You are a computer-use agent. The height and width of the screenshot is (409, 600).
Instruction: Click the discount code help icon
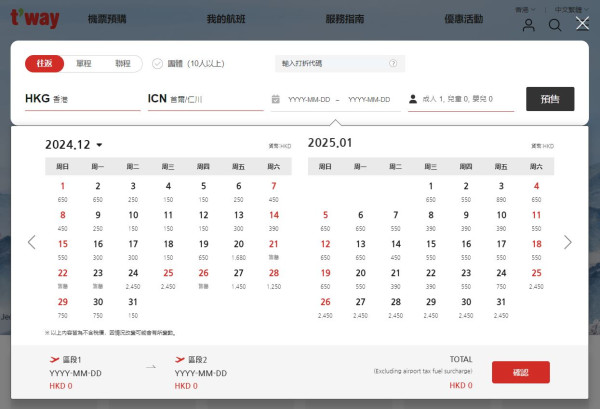pyautogui.click(x=393, y=63)
